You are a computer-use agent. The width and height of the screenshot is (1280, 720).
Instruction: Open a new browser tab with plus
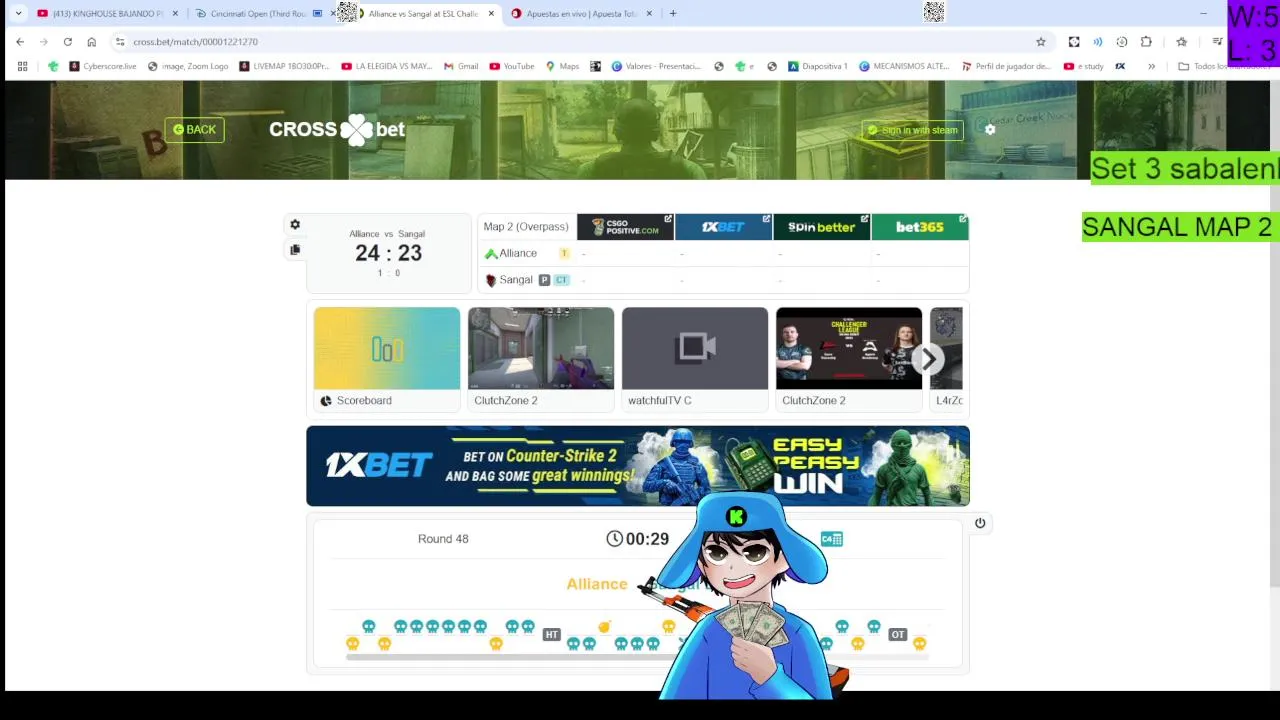tap(673, 14)
